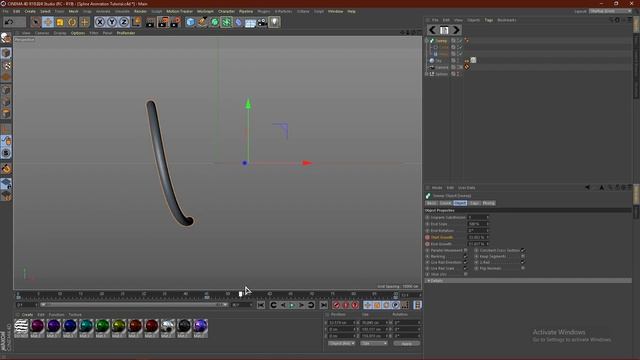Click the Coordinate System icon
This screenshot has width=640, height=360.
click(x=136, y=22)
